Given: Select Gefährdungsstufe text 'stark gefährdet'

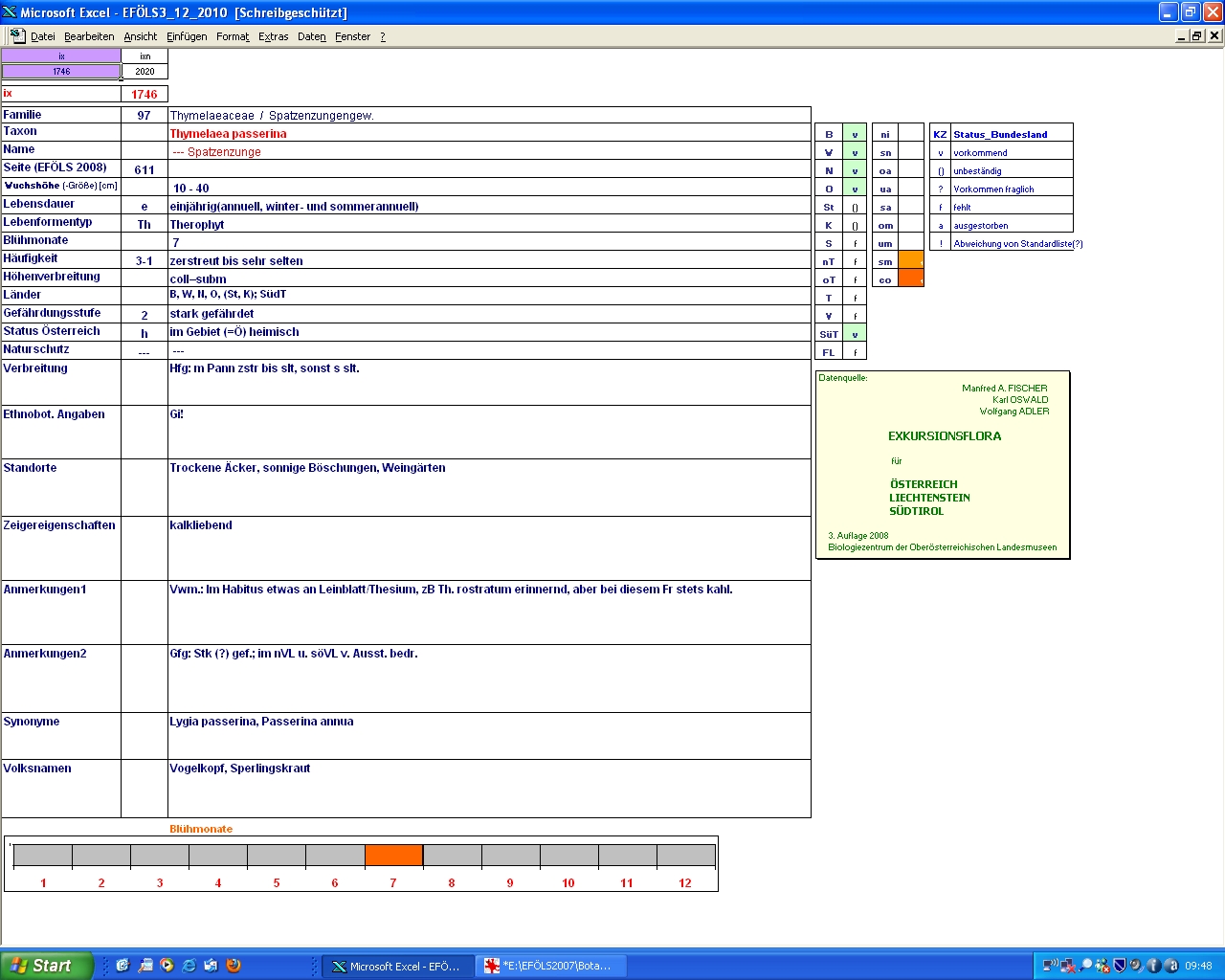Looking at the screenshot, I should [212, 314].
